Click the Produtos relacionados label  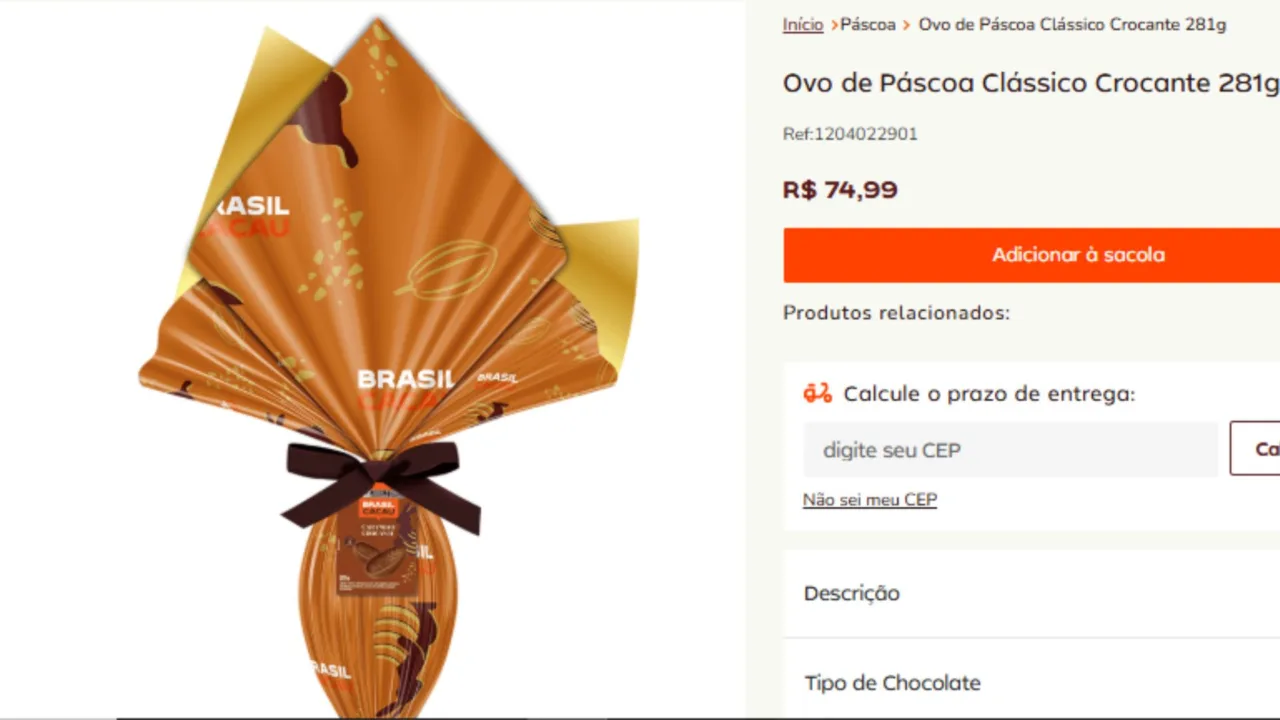(x=896, y=312)
